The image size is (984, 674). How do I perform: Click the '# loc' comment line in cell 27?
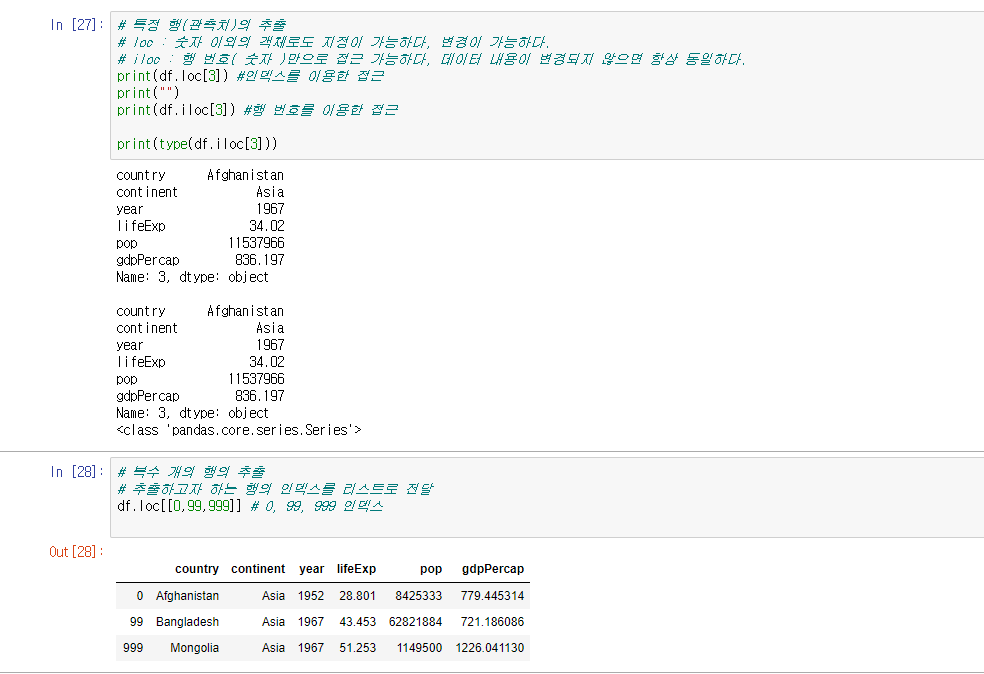coord(333,42)
